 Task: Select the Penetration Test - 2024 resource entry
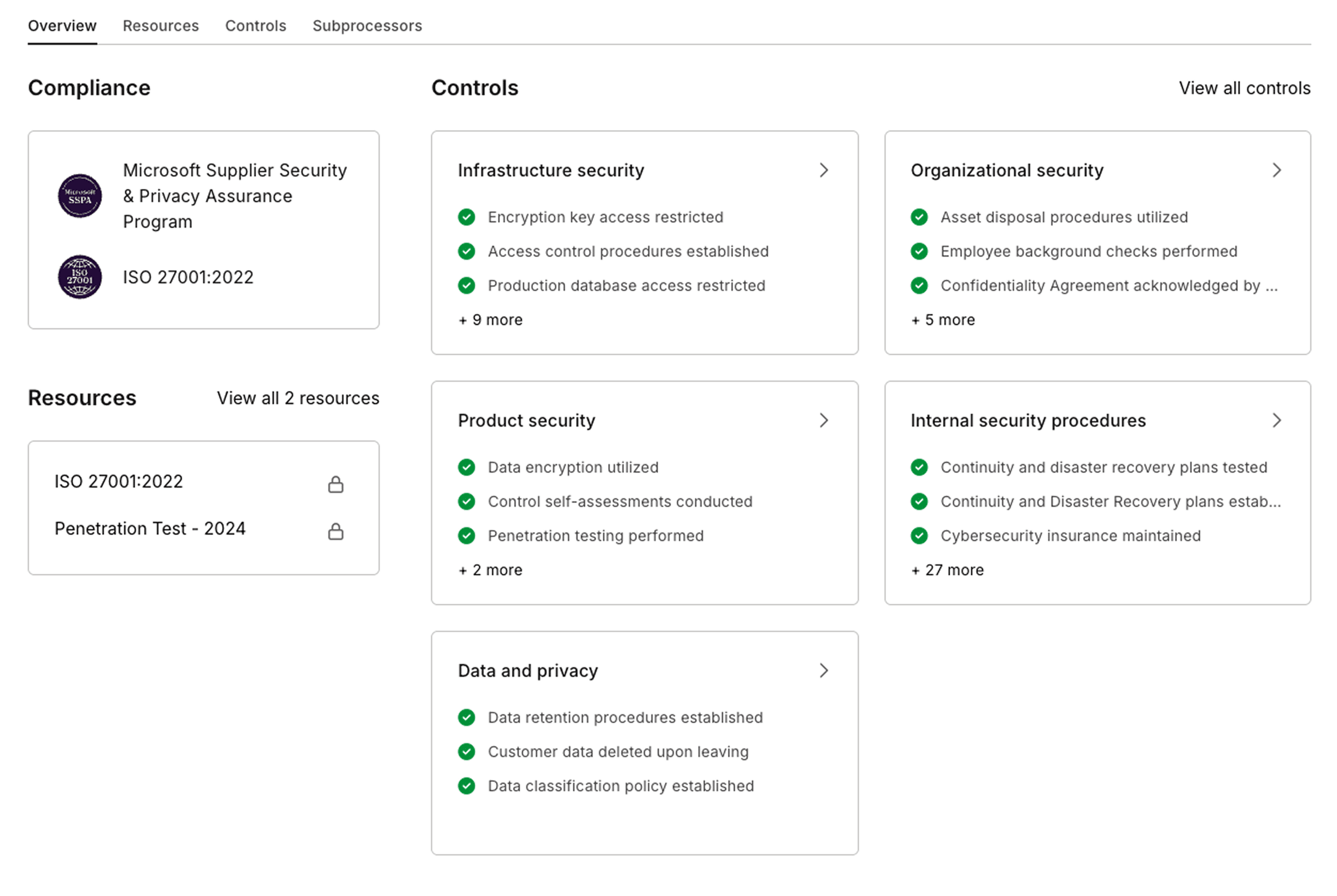pyautogui.click(x=150, y=528)
